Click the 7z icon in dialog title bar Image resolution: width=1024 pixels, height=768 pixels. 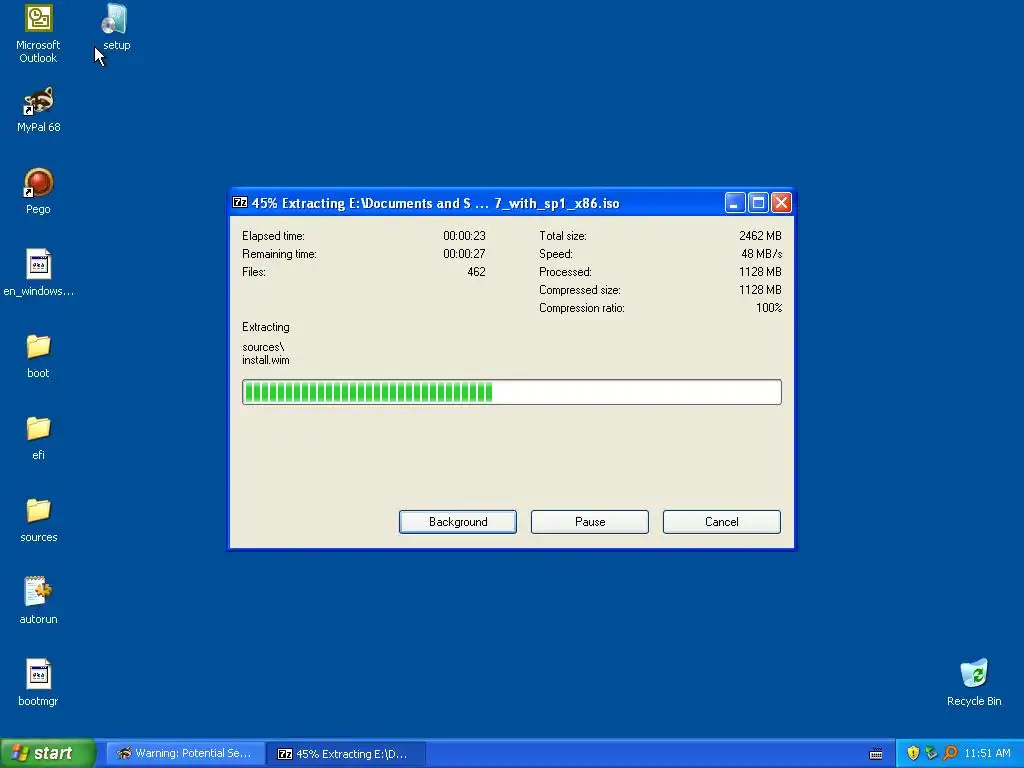click(240, 202)
